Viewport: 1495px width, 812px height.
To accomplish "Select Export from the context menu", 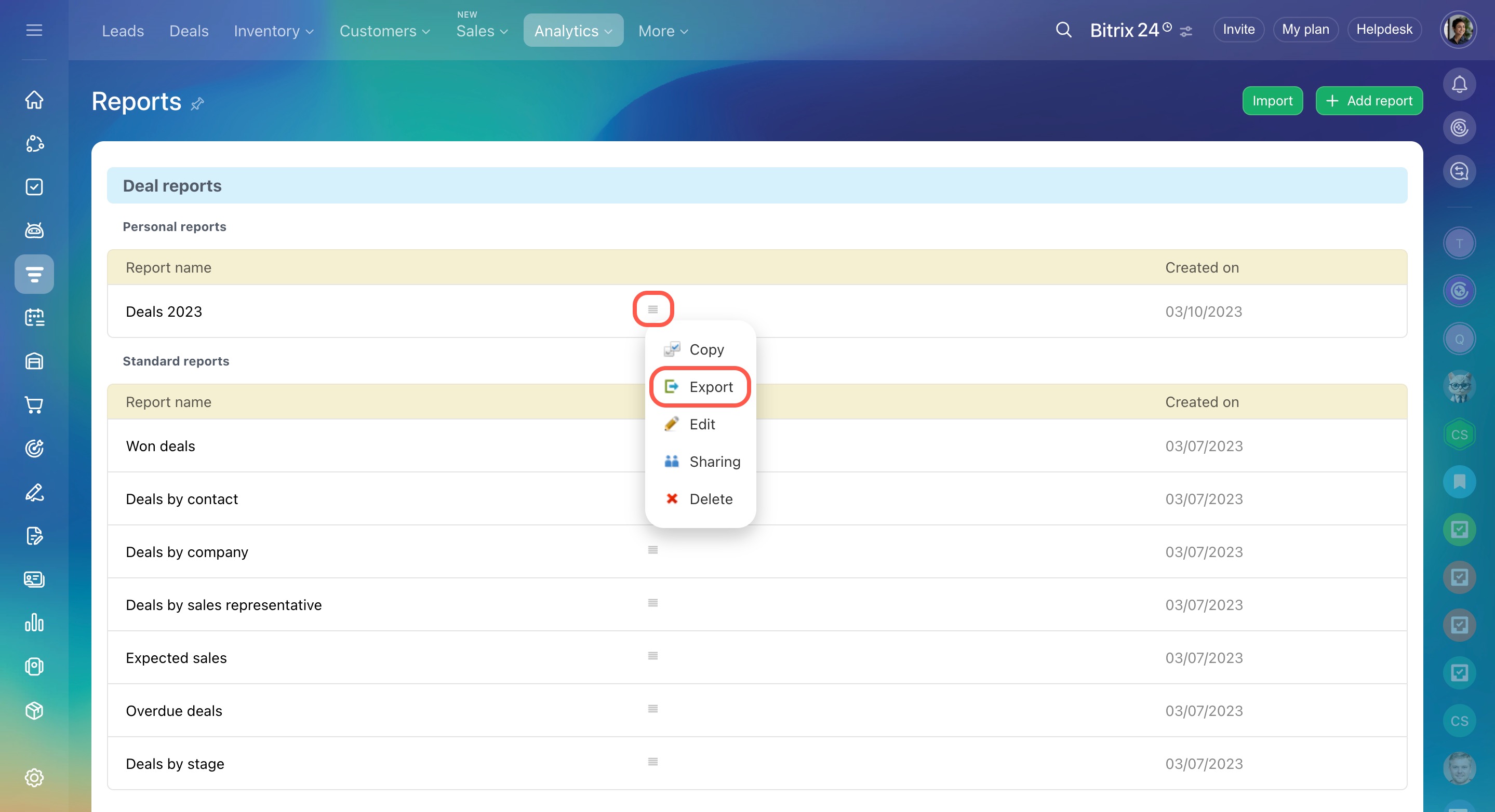I will 710,387.
